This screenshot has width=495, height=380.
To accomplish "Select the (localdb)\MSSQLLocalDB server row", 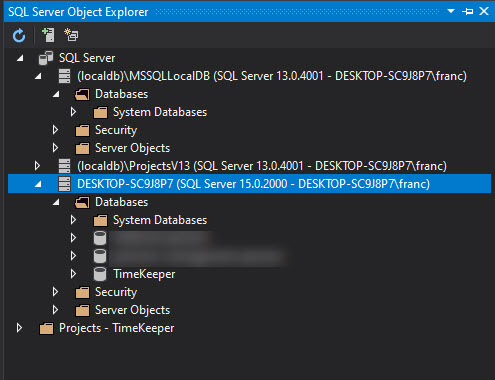I will [x=272, y=76].
